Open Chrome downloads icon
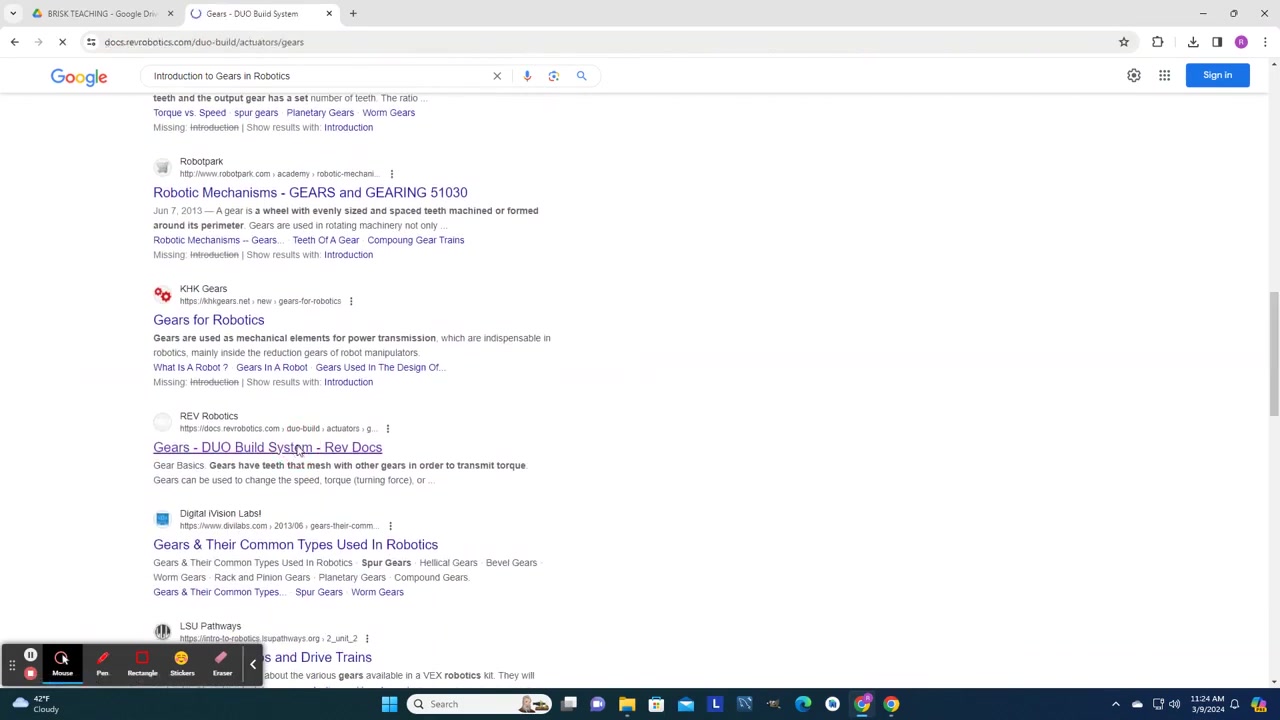The image size is (1280, 720). [1193, 42]
